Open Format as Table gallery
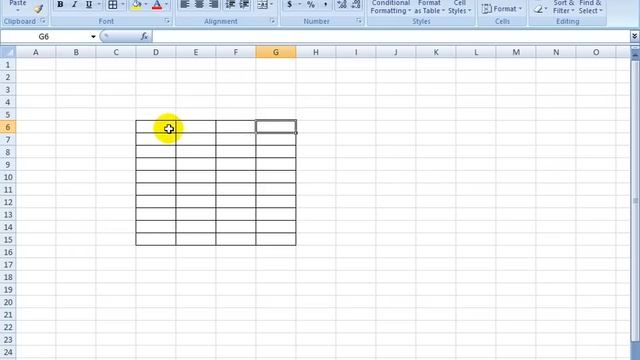The height and width of the screenshot is (360, 640). point(429,7)
